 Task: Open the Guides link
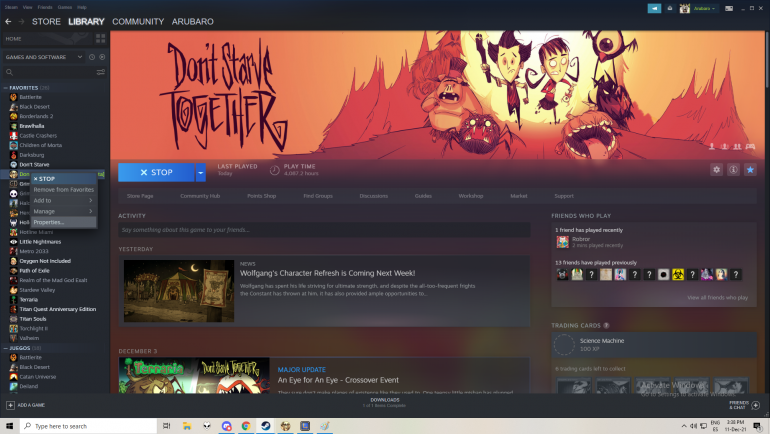(x=423, y=196)
